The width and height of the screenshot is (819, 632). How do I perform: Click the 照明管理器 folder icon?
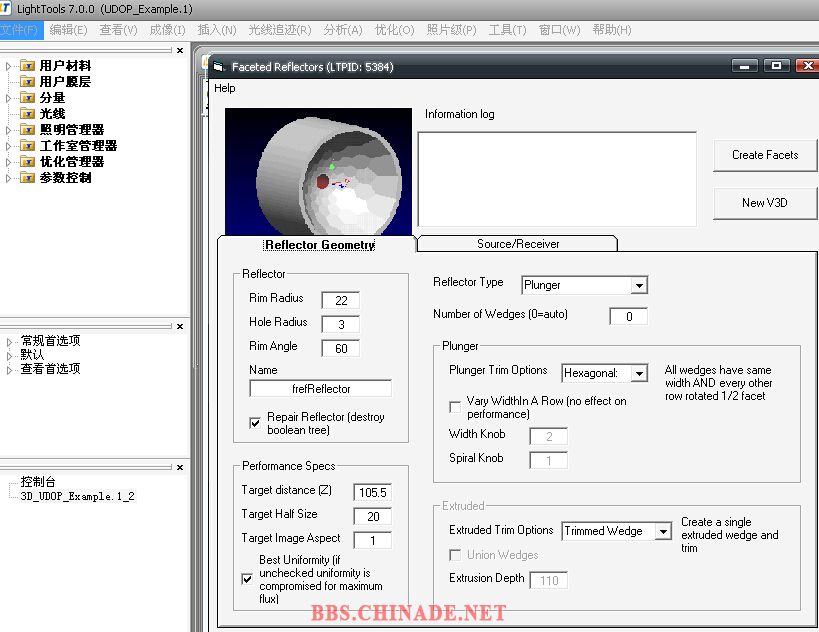point(28,130)
